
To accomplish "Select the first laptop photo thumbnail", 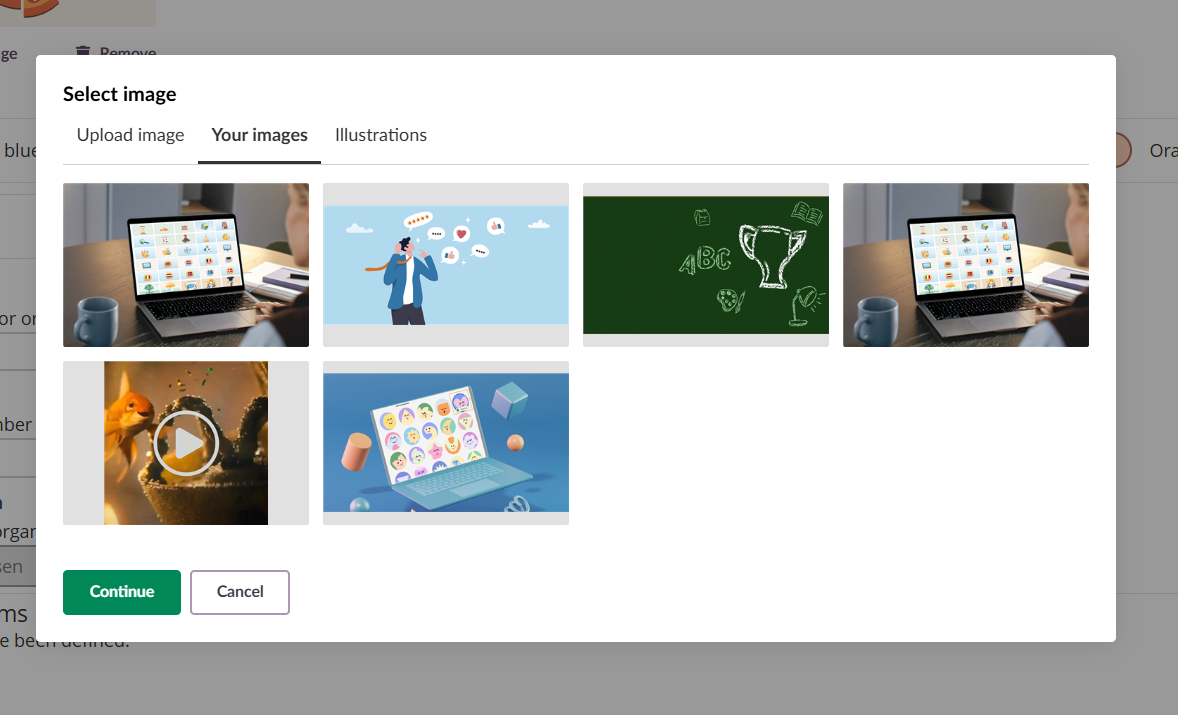I will pyautogui.click(x=186, y=265).
